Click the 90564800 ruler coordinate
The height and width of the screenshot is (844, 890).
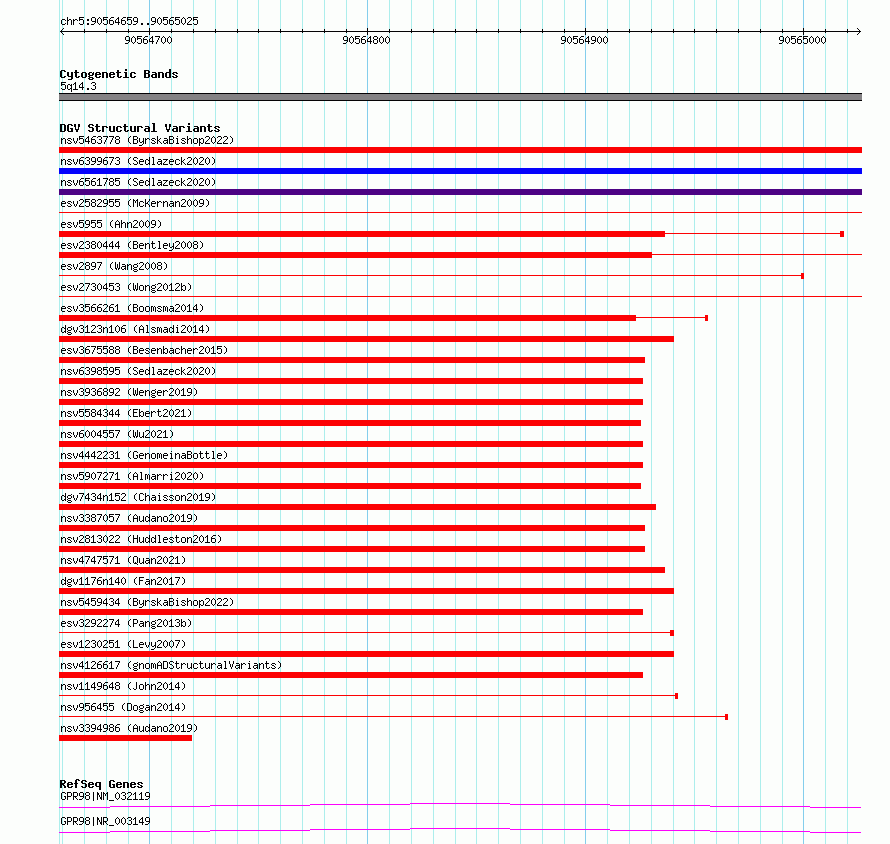[x=366, y=40]
